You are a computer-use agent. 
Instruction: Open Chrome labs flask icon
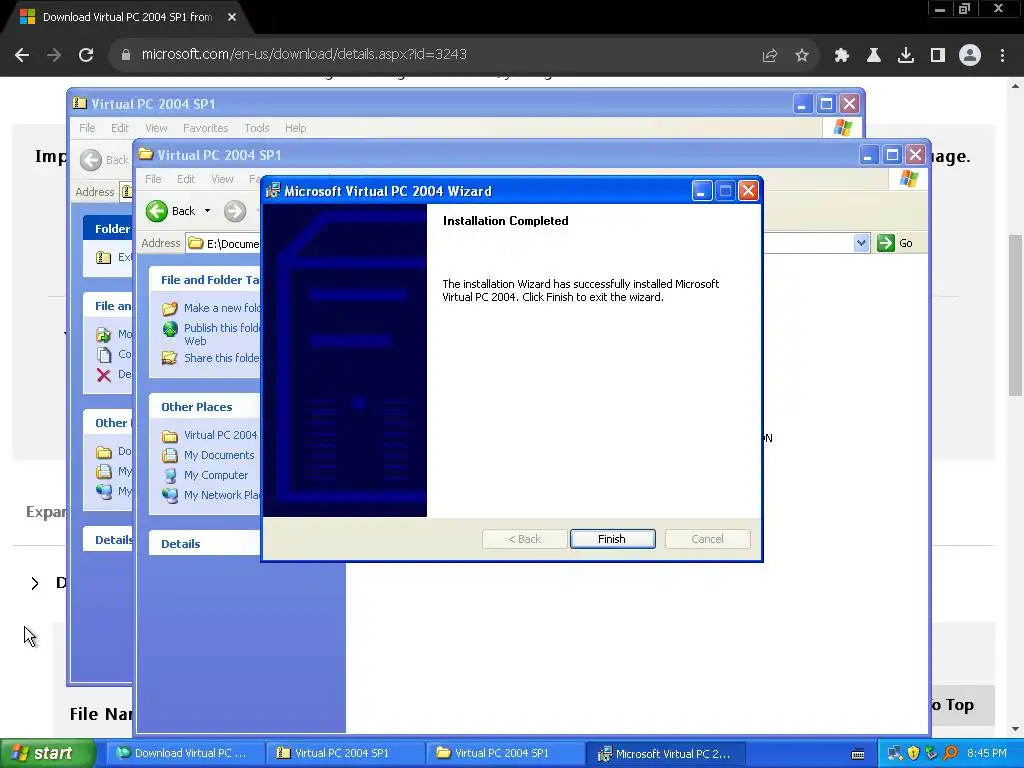[873, 56]
